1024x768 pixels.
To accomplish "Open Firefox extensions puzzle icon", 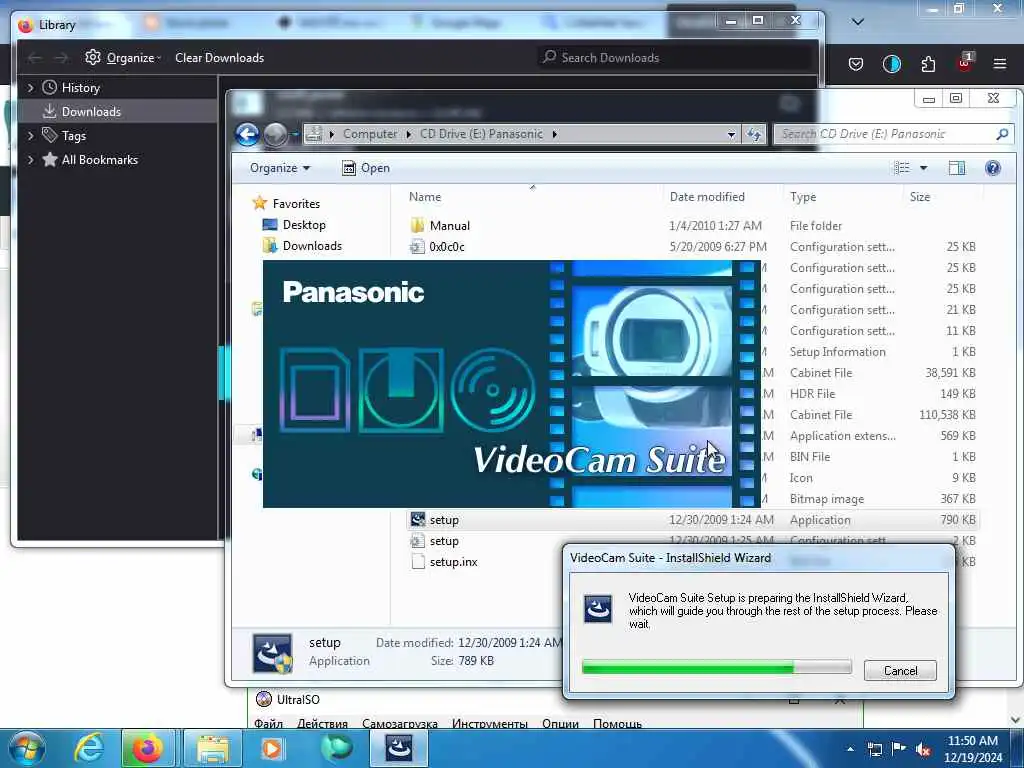I will 928,64.
